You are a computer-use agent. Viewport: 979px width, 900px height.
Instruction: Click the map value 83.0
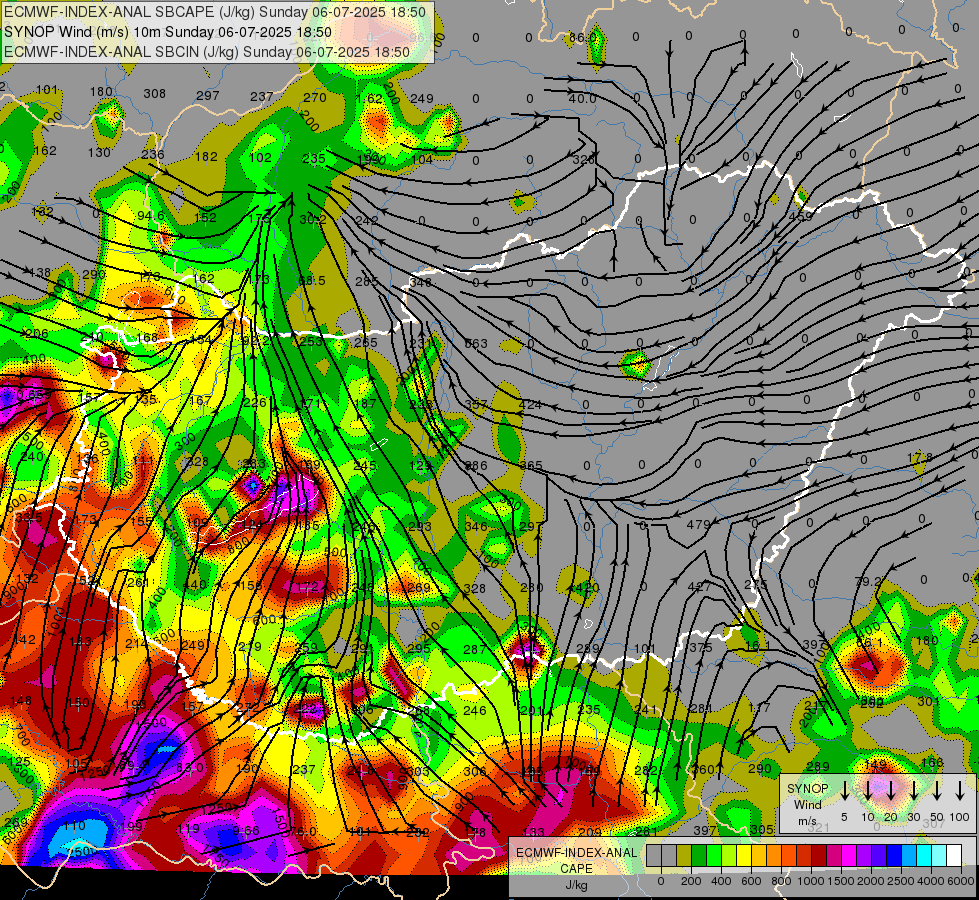(x=190, y=767)
